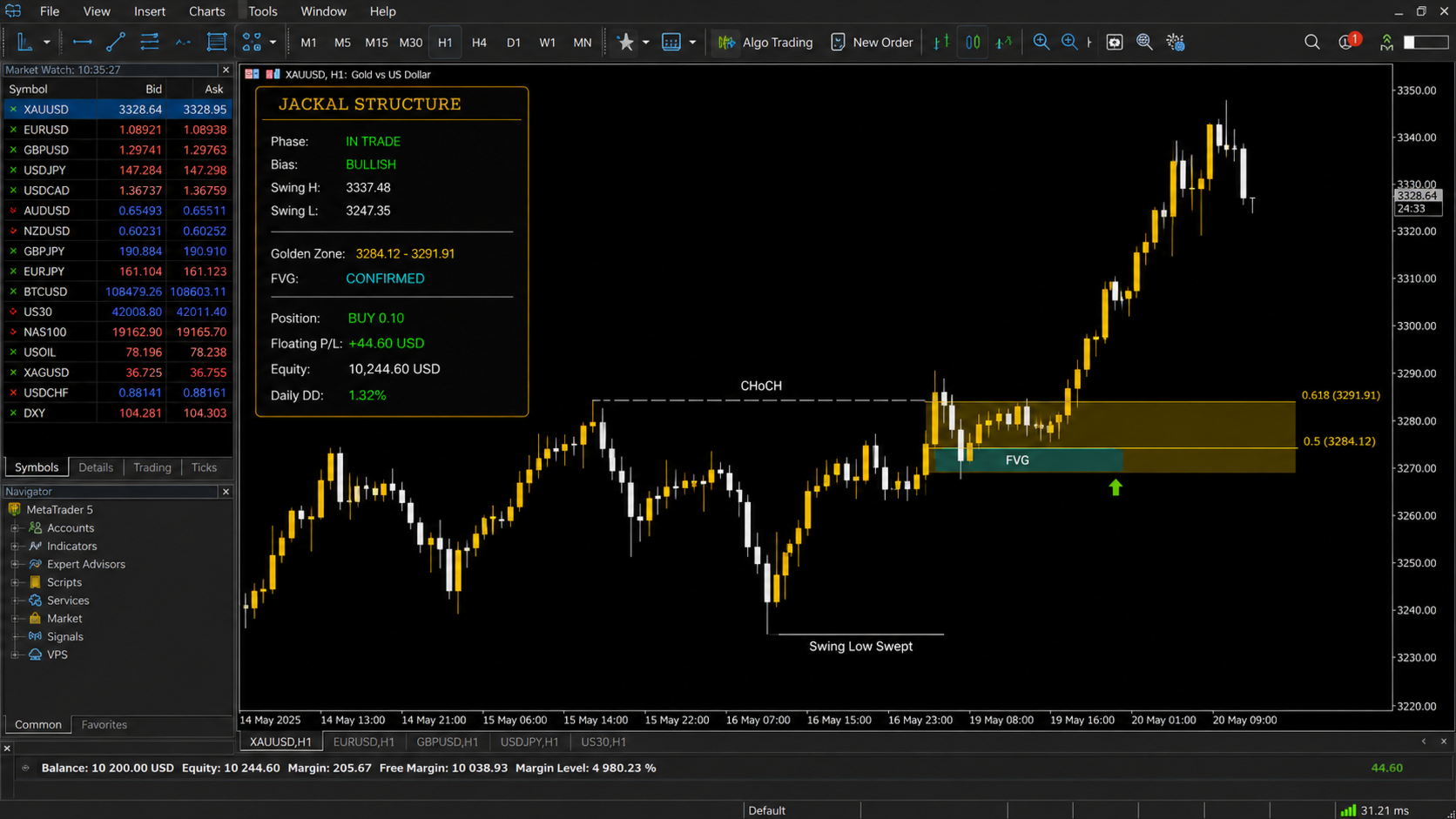Switch chart to candlesticks icon
Screen dimensions: 1456x819
973,42
